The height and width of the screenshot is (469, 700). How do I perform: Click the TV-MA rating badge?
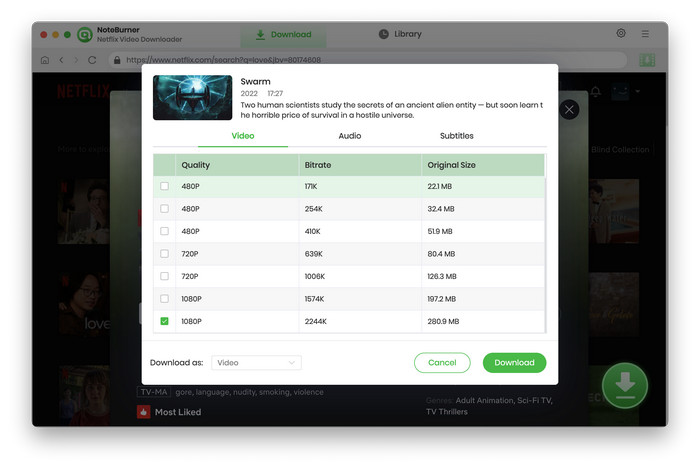(154, 392)
